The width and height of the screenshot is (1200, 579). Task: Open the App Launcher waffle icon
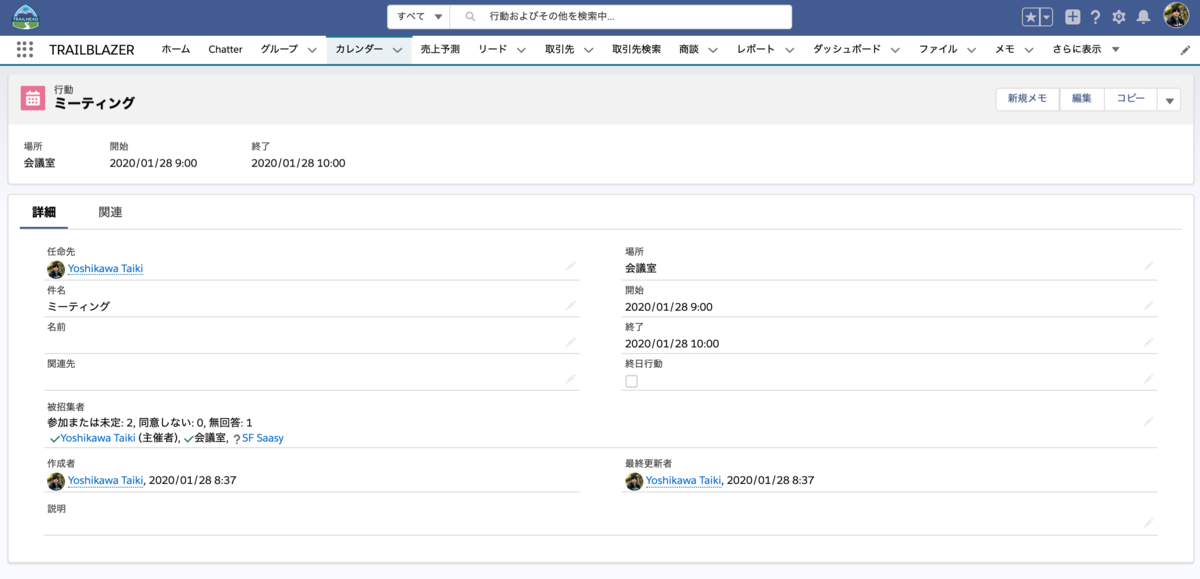point(24,48)
